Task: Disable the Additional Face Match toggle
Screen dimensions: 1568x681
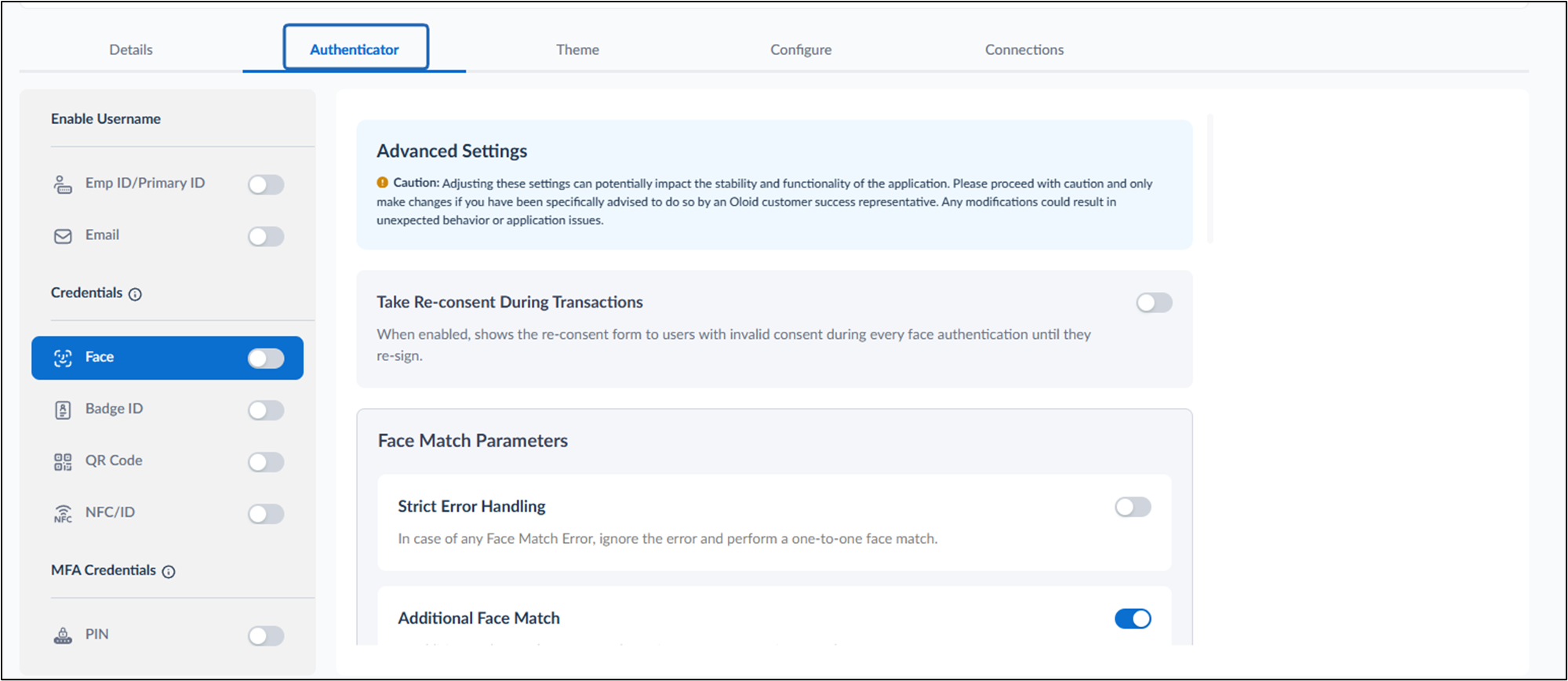Action: pos(1133,619)
